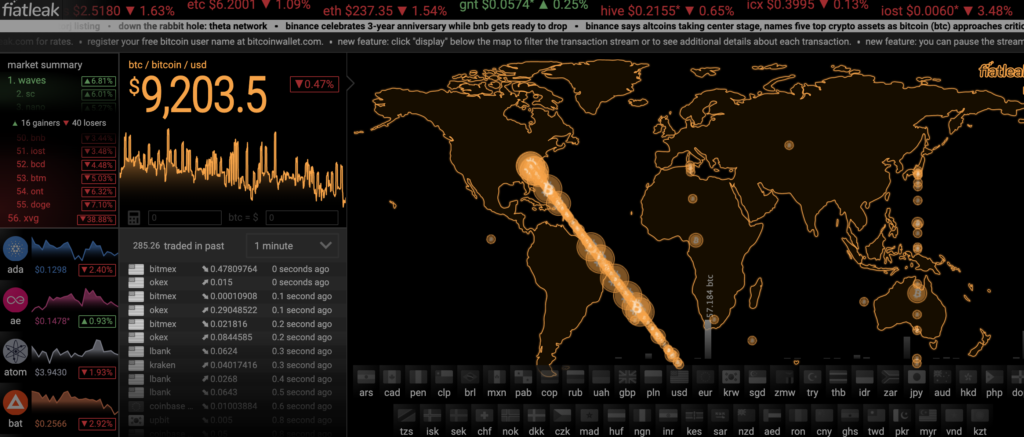Select the 53. btm market summary row
Viewport: 1024px width, 437px height.
60,178
